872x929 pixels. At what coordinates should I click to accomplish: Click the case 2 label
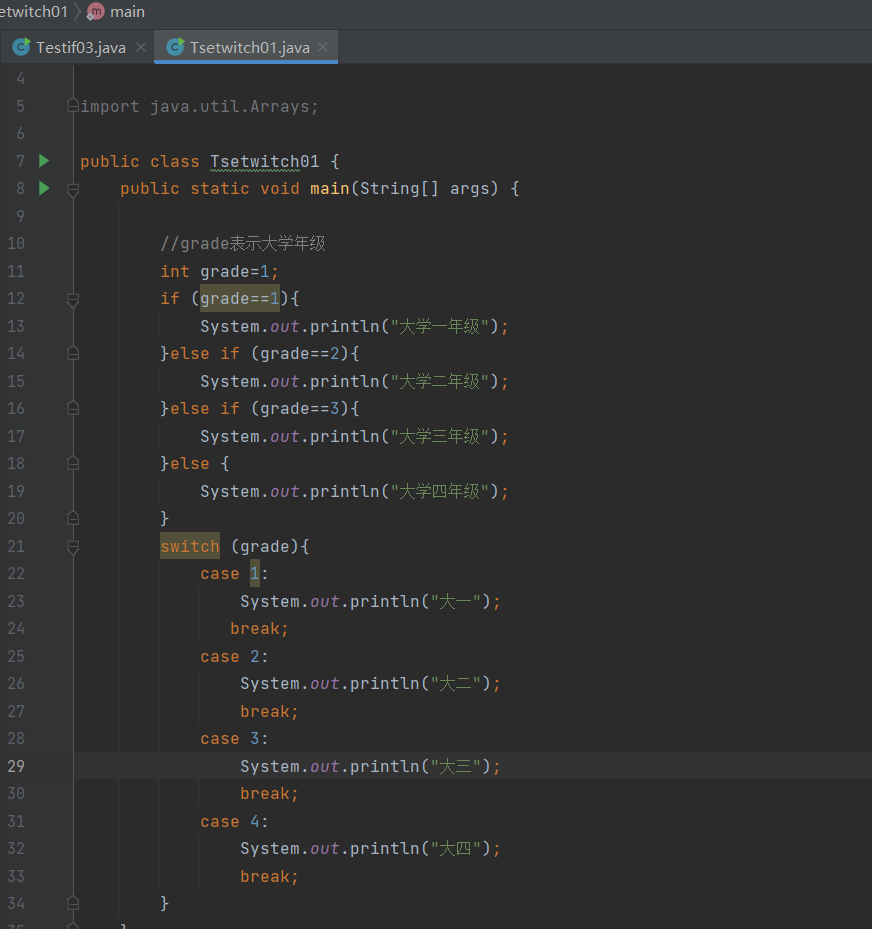tap(234, 656)
